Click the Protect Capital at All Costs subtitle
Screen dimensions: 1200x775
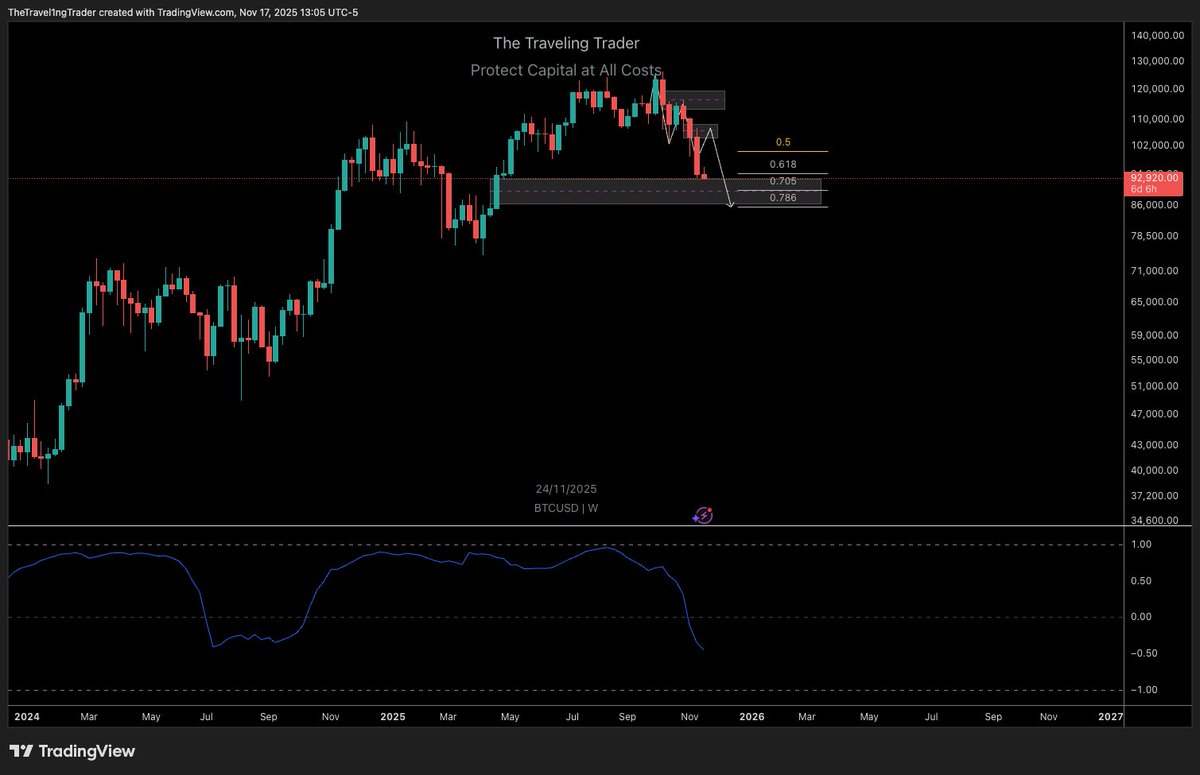566,70
